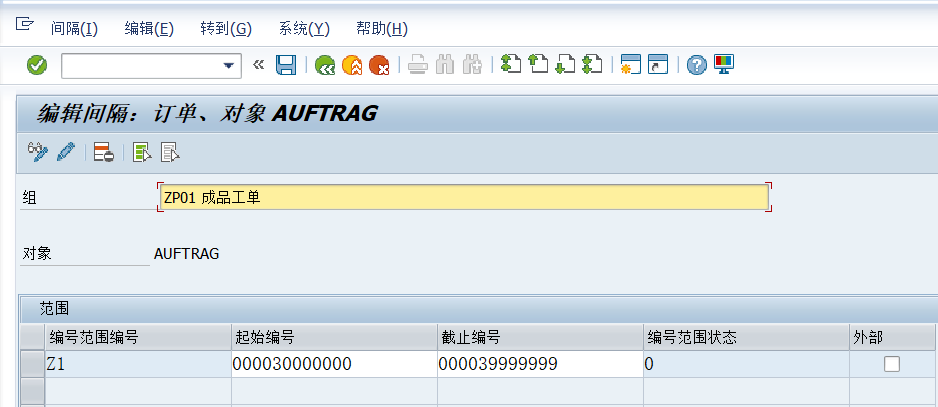The width and height of the screenshot is (938, 407).
Task: Click the generate shortcut icon
Action: click(x=657, y=65)
